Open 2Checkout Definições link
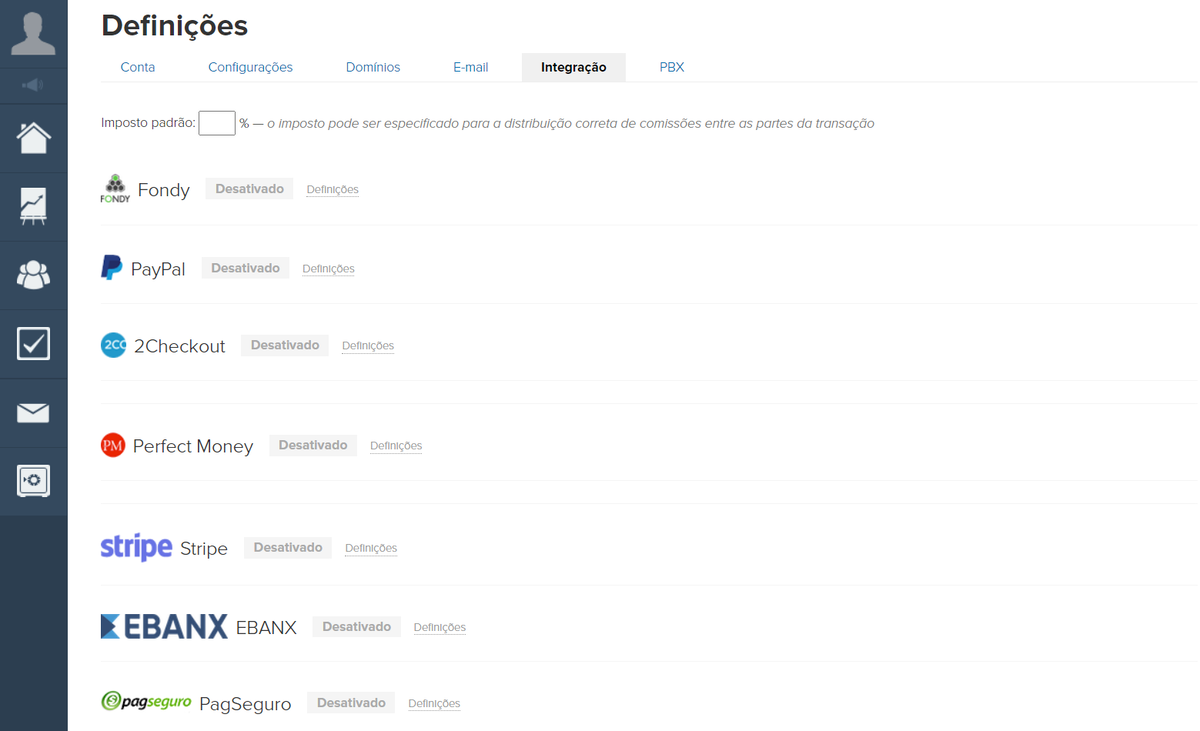This screenshot has width=1200, height=731. click(x=368, y=345)
